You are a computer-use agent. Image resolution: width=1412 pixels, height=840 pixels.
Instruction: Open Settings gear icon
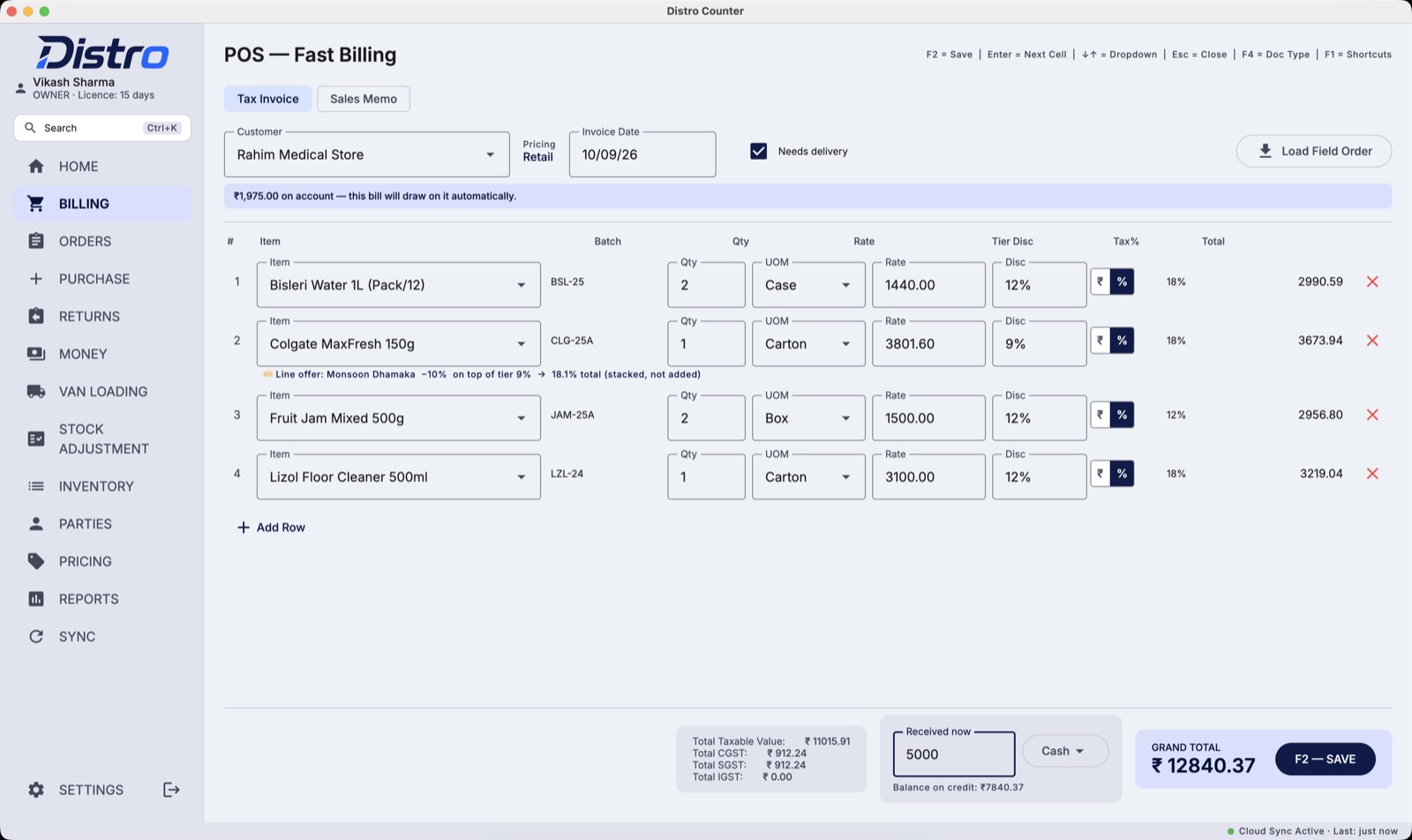pos(36,790)
